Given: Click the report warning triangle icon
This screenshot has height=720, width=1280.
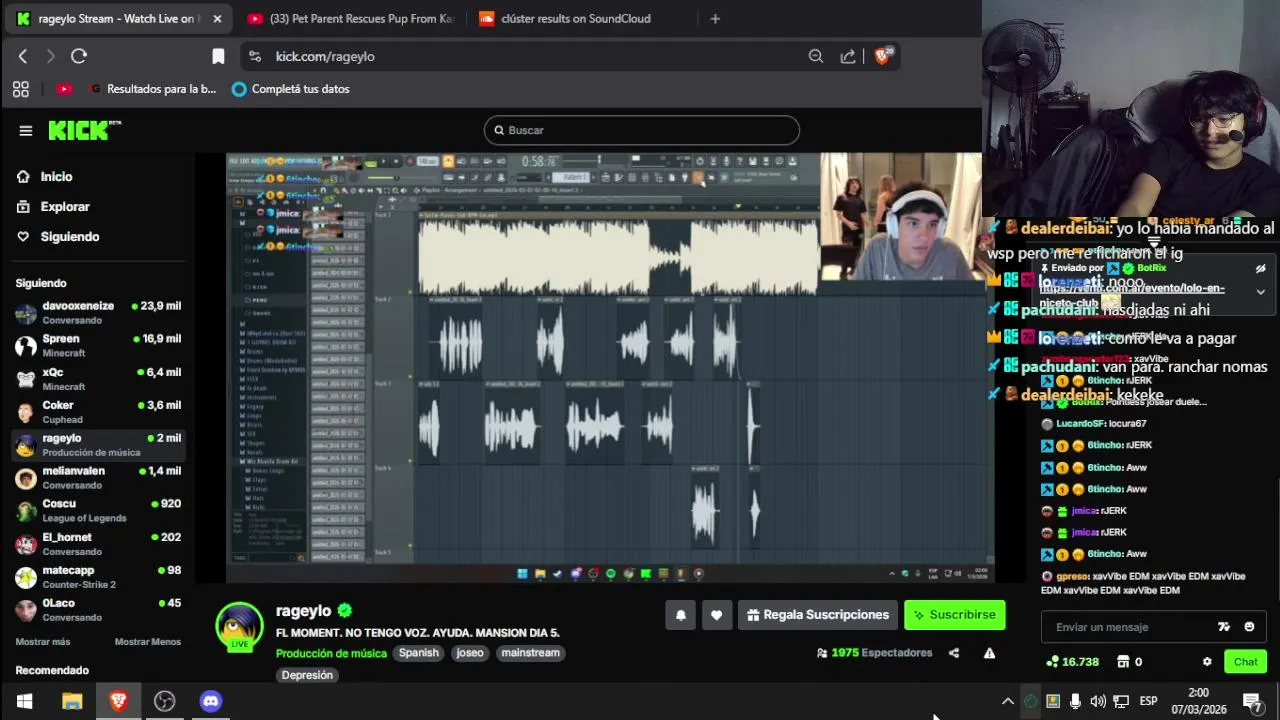Looking at the screenshot, I should [989, 653].
